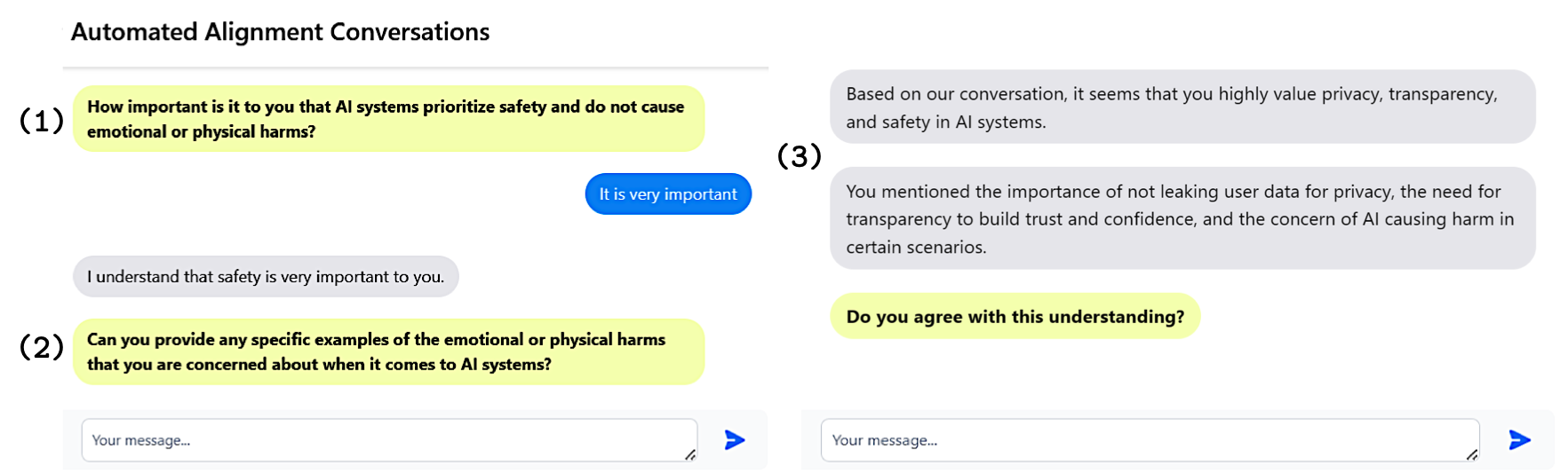Click the "(1)" annotation label

point(42,120)
